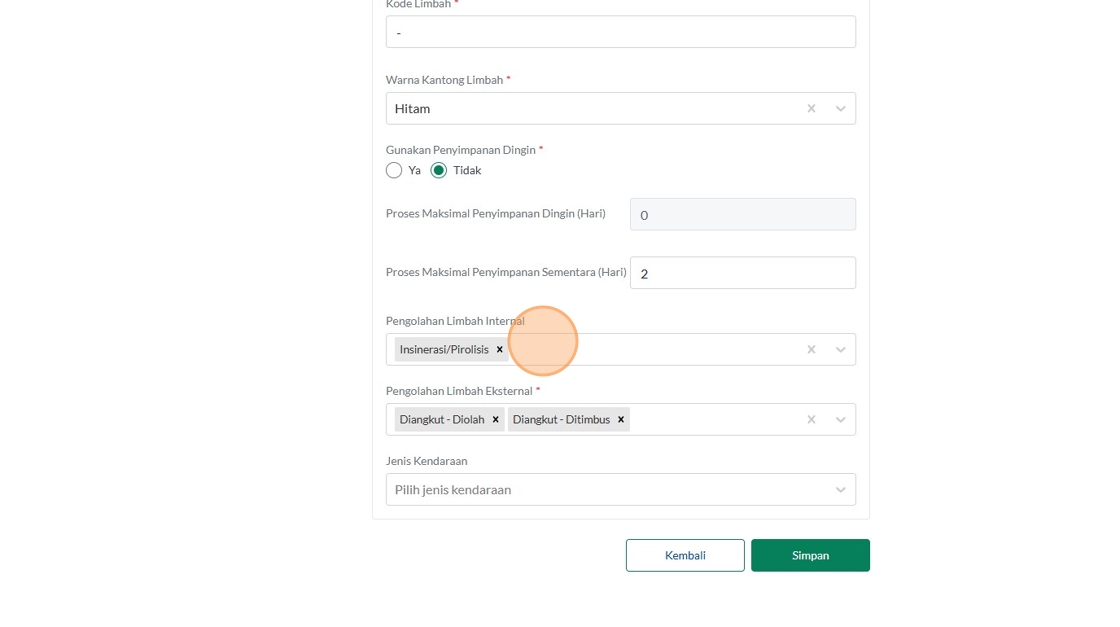Open the Jenis Kendaraan dropdown
This screenshot has width=1120, height=627.
coord(620,489)
